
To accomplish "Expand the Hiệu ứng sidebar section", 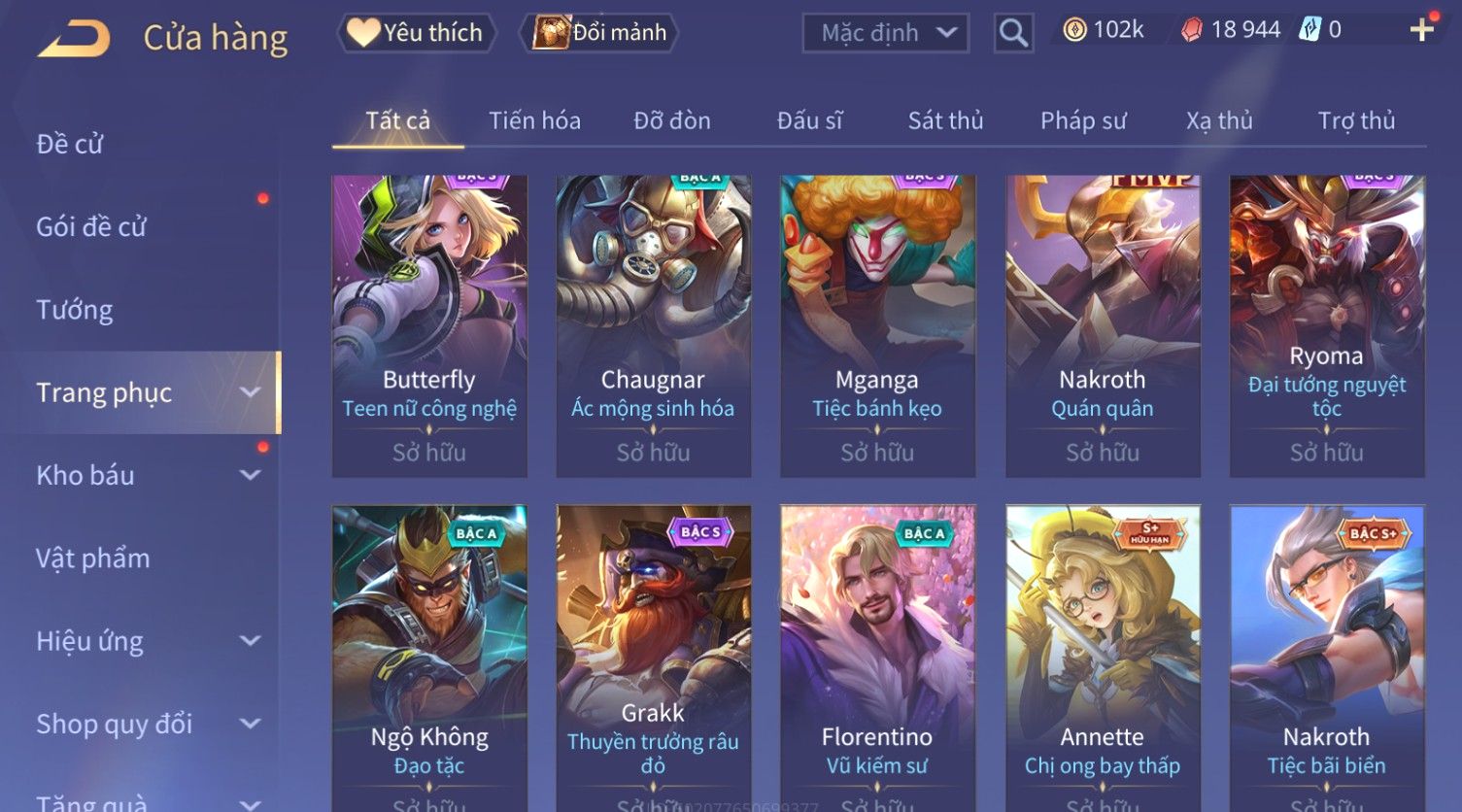I will click(251, 641).
